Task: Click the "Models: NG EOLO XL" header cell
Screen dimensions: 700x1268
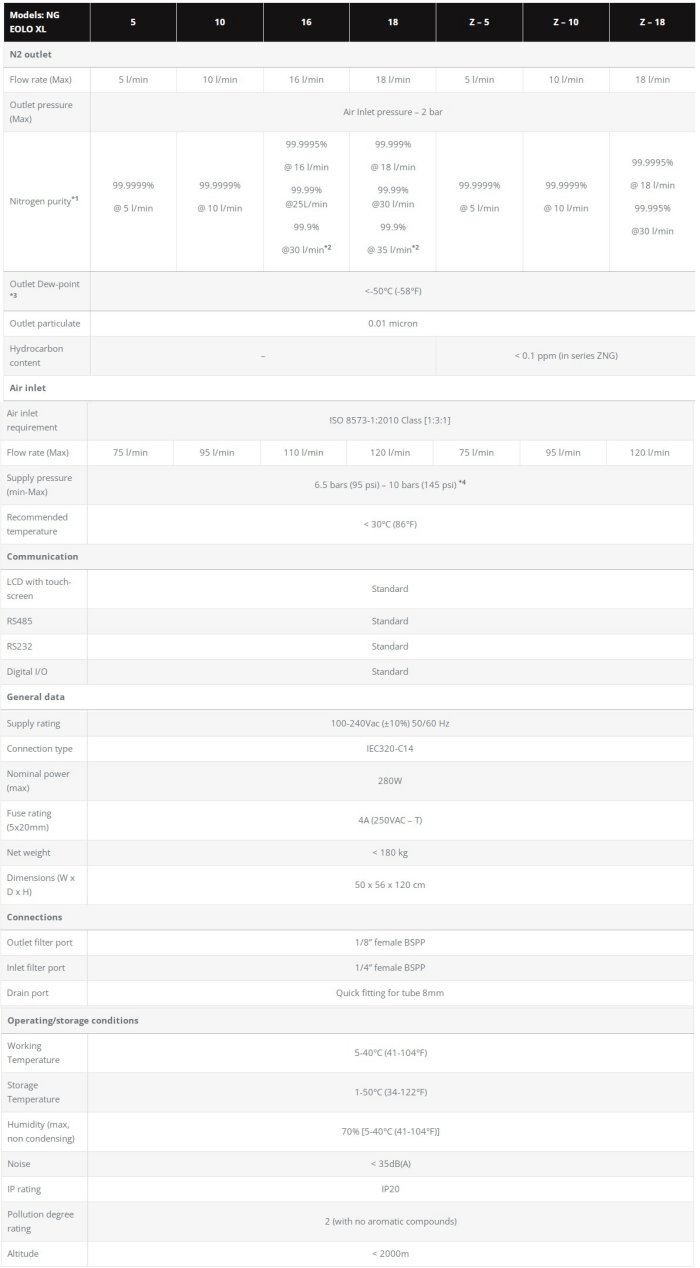Action: pyautogui.click(x=35, y=22)
